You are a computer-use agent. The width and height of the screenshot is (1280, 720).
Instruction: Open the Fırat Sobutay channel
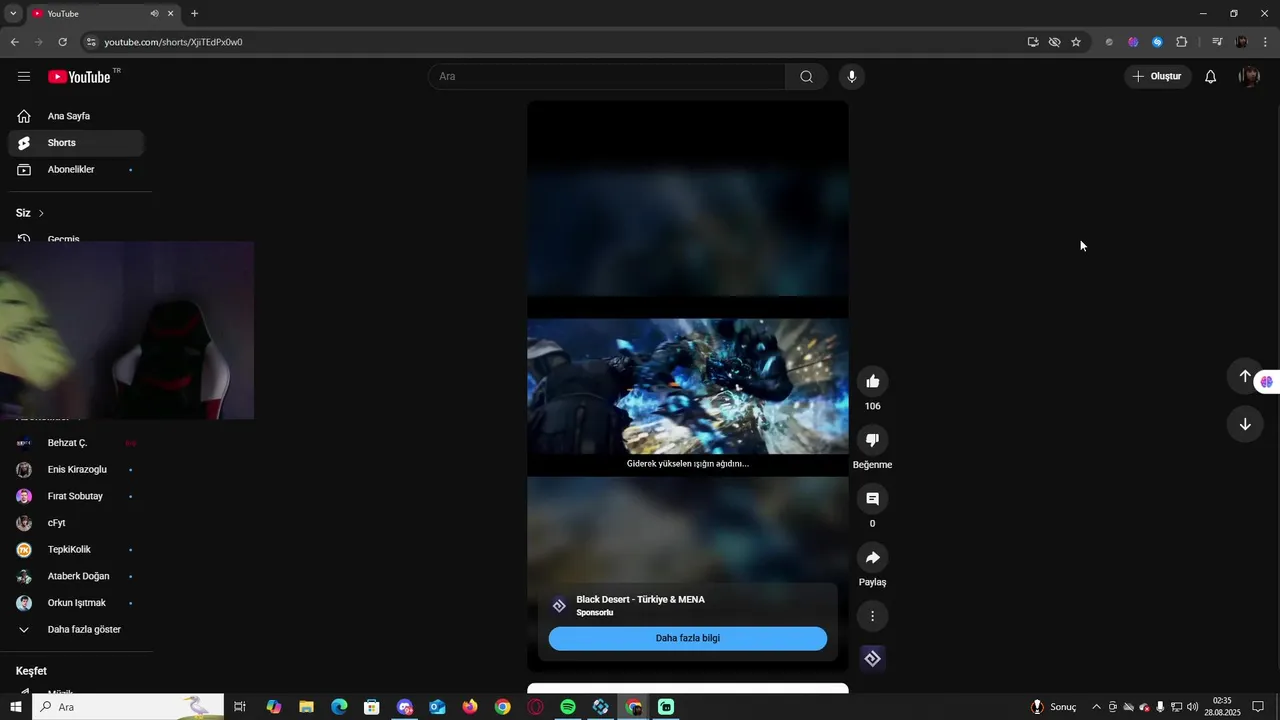pos(76,496)
